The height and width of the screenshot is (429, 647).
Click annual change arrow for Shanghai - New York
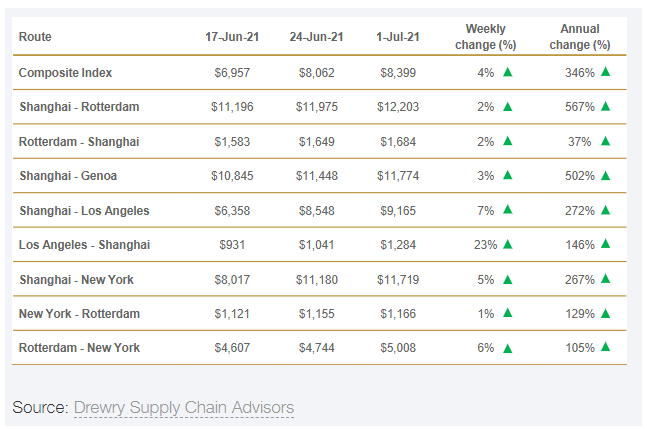[605, 279]
